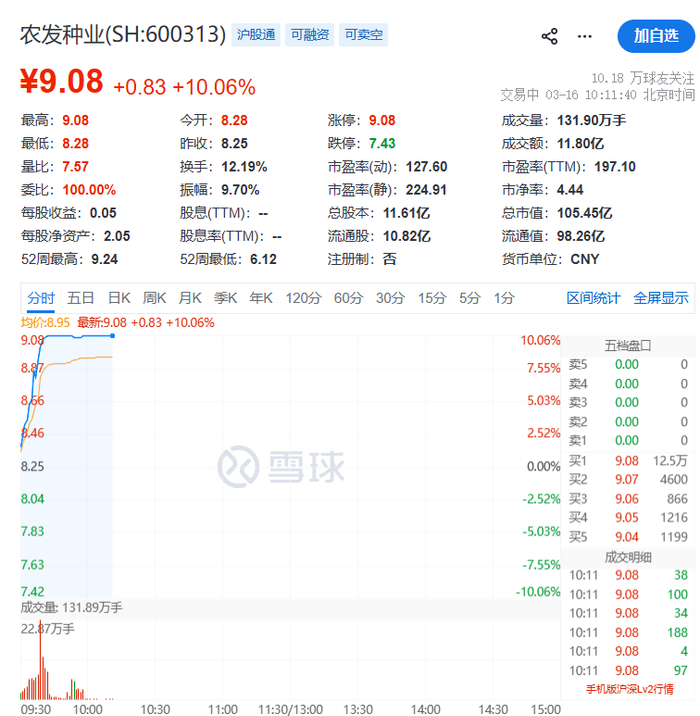Open the 月K chart tab
This screenshot has height=716, width=700.
coord(190,298)
